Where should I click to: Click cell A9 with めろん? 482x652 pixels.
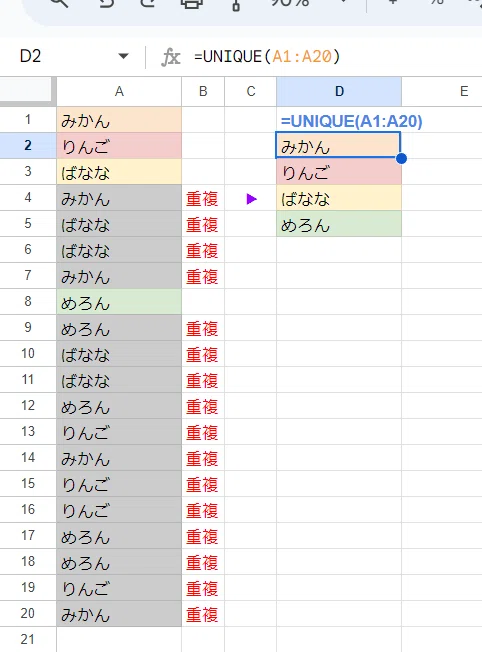pyautogui.click(x=119, y=327)
